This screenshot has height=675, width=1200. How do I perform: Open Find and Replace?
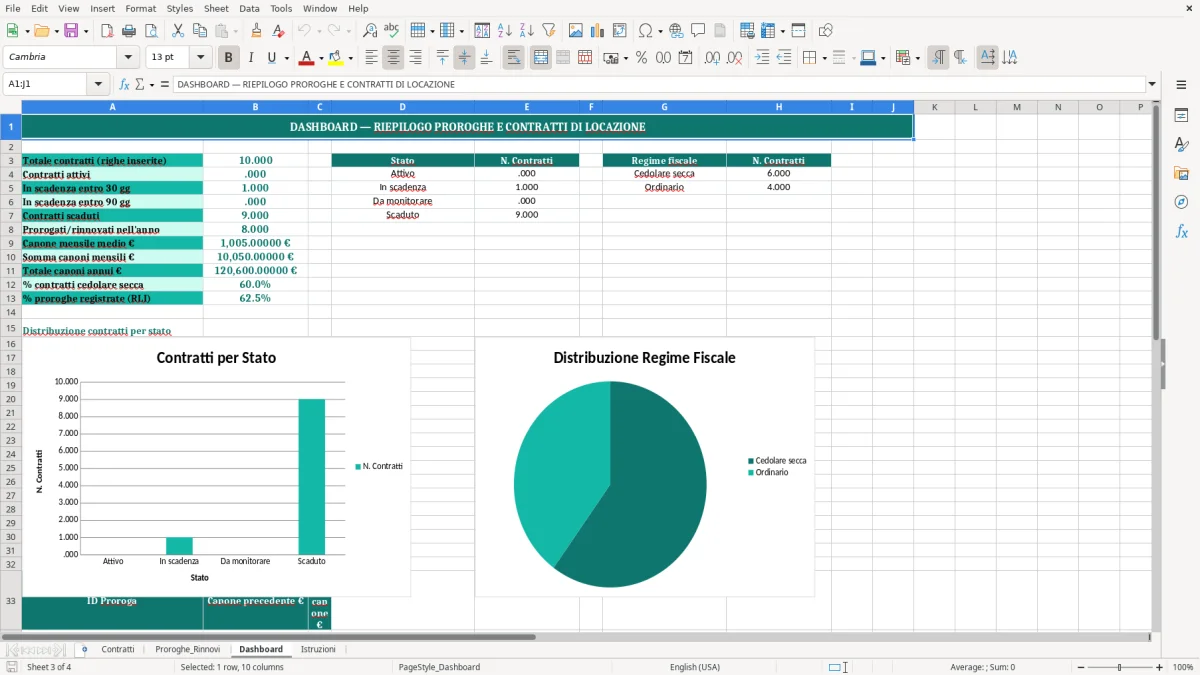click(370, 31)
